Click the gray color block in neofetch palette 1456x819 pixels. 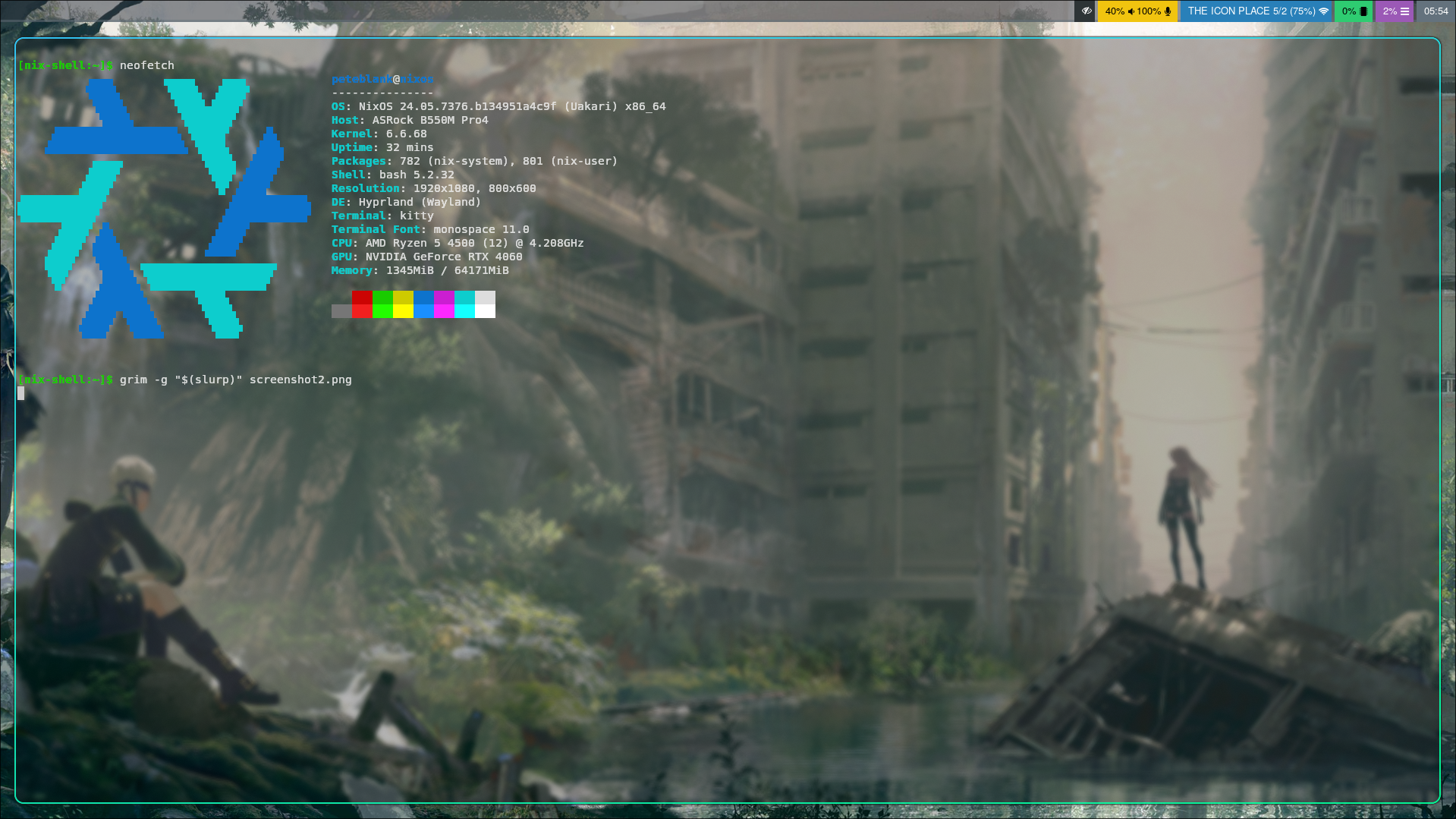tap(341, 311)
